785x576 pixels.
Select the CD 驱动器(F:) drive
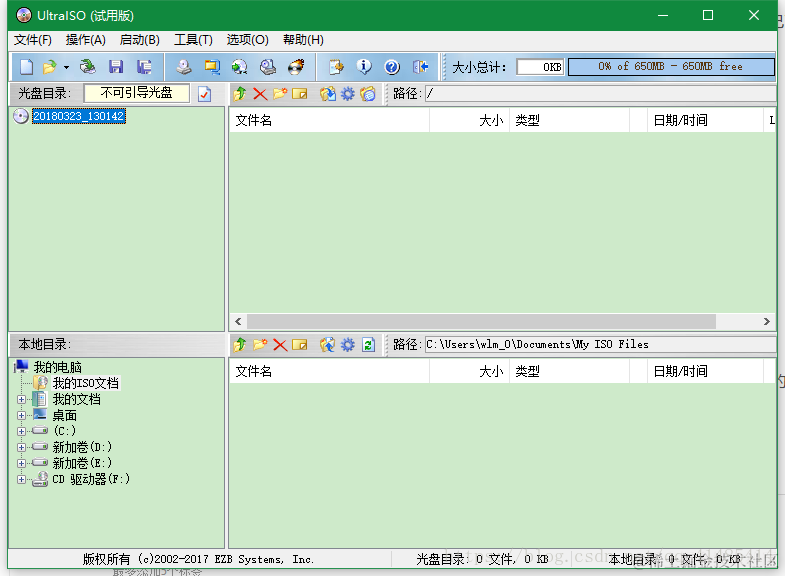click(91, 479)
